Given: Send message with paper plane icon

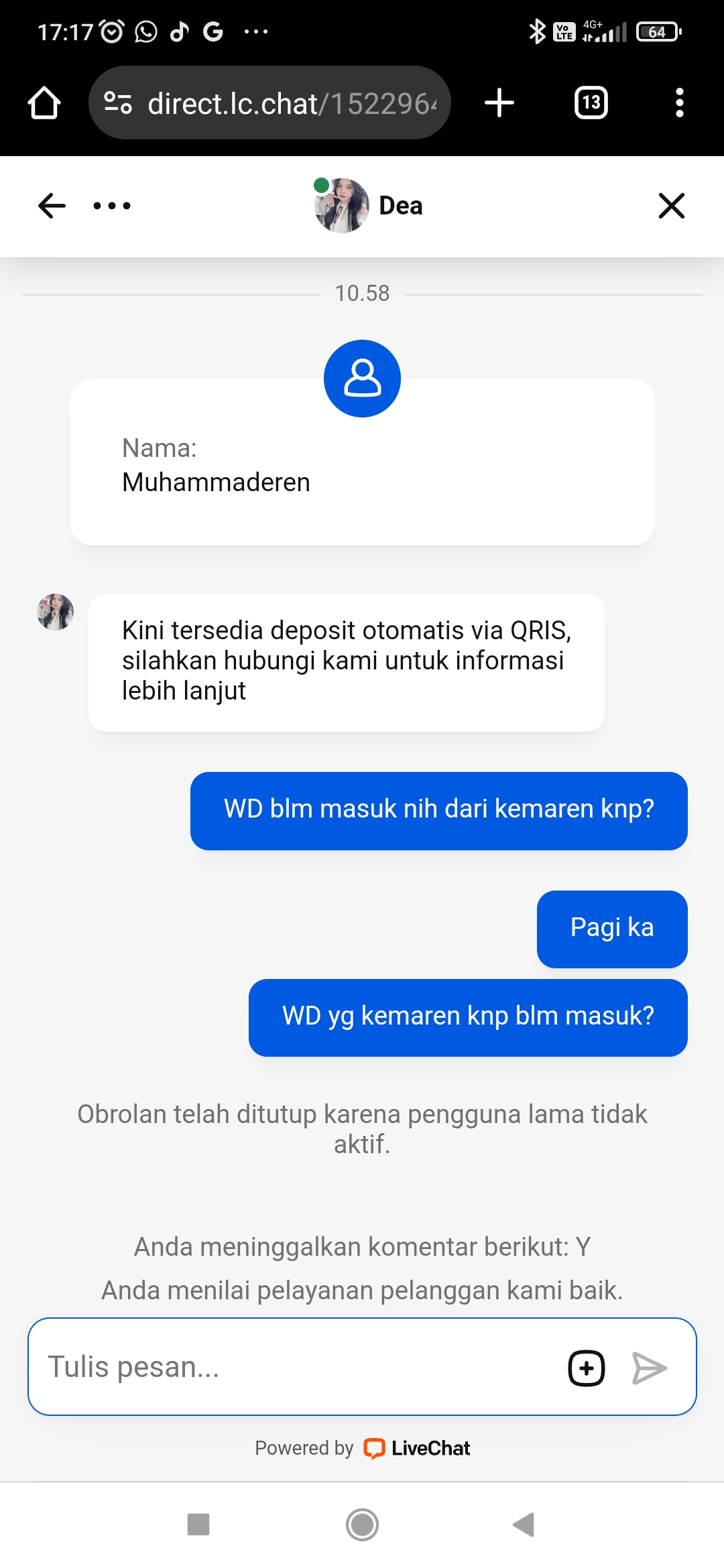Looking at the screenshot, I should (x=649, y=1368).
